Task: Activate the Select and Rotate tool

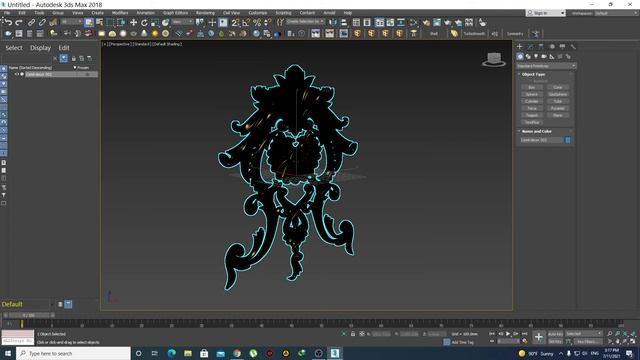Action: (x=144, y=22)
